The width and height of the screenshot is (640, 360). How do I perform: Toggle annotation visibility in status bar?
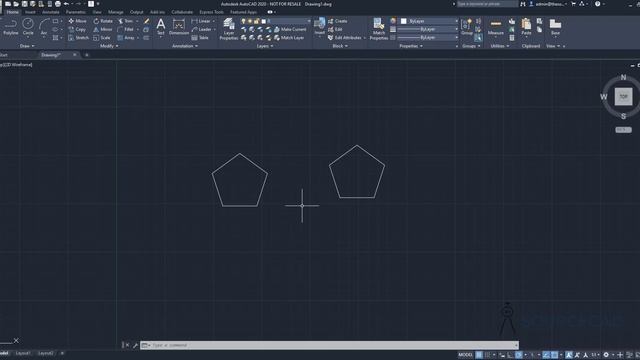(569, 355)
